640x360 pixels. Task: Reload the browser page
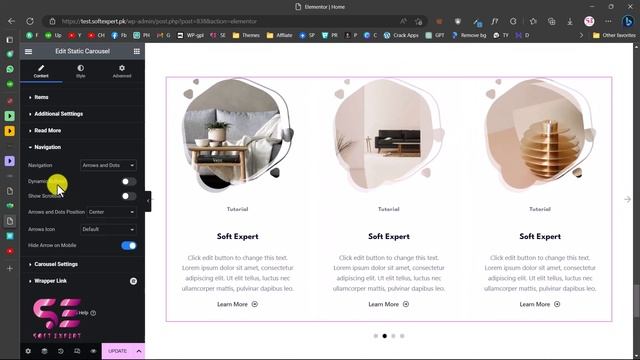coord(30,21)
